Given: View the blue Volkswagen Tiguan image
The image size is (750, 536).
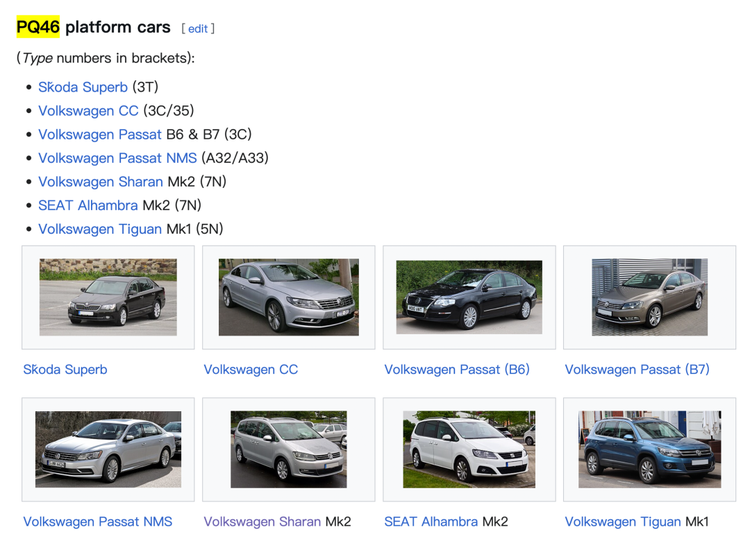Looking at the screenshot, I should click(x=649, y=449).
